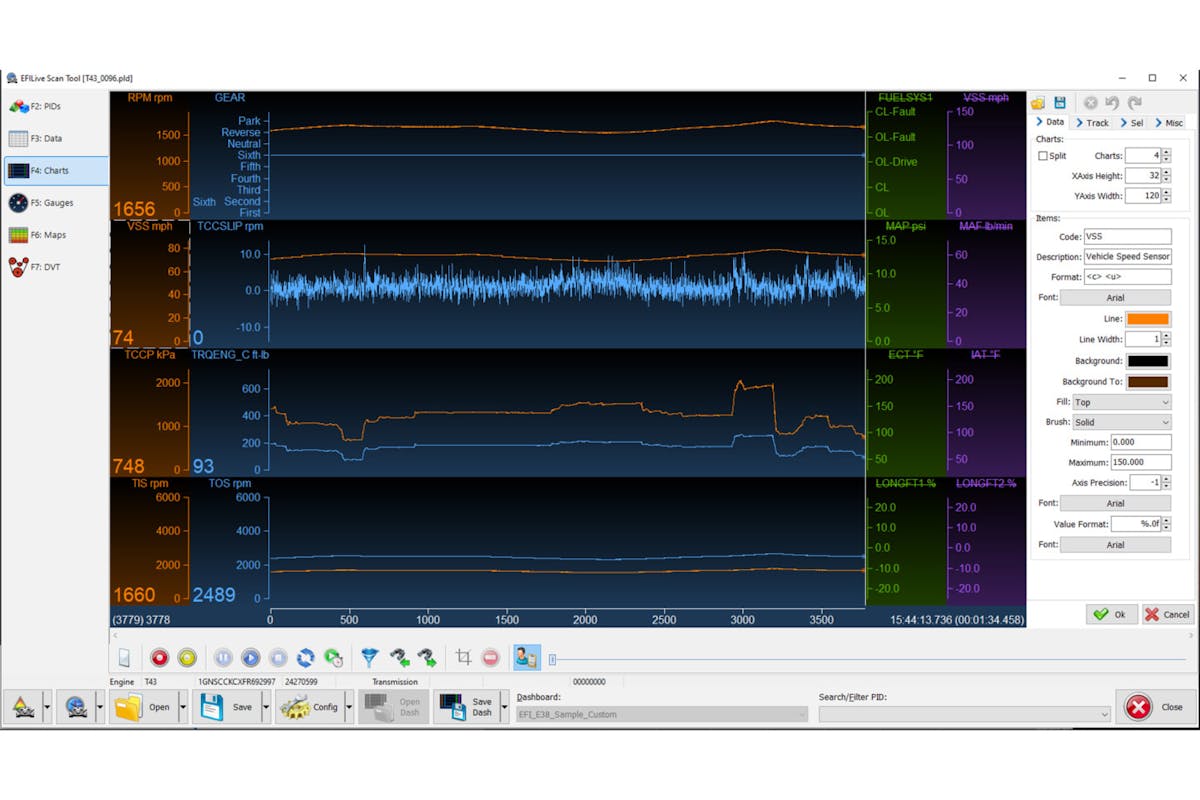Image resolution: width=1200 pixels, height=800 pixels.
Task: Click the Save Dash button
Action: point(467,707)
